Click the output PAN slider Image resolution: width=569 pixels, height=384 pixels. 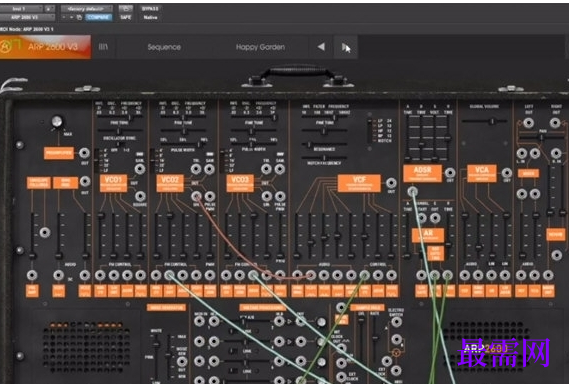coord(542,138)
